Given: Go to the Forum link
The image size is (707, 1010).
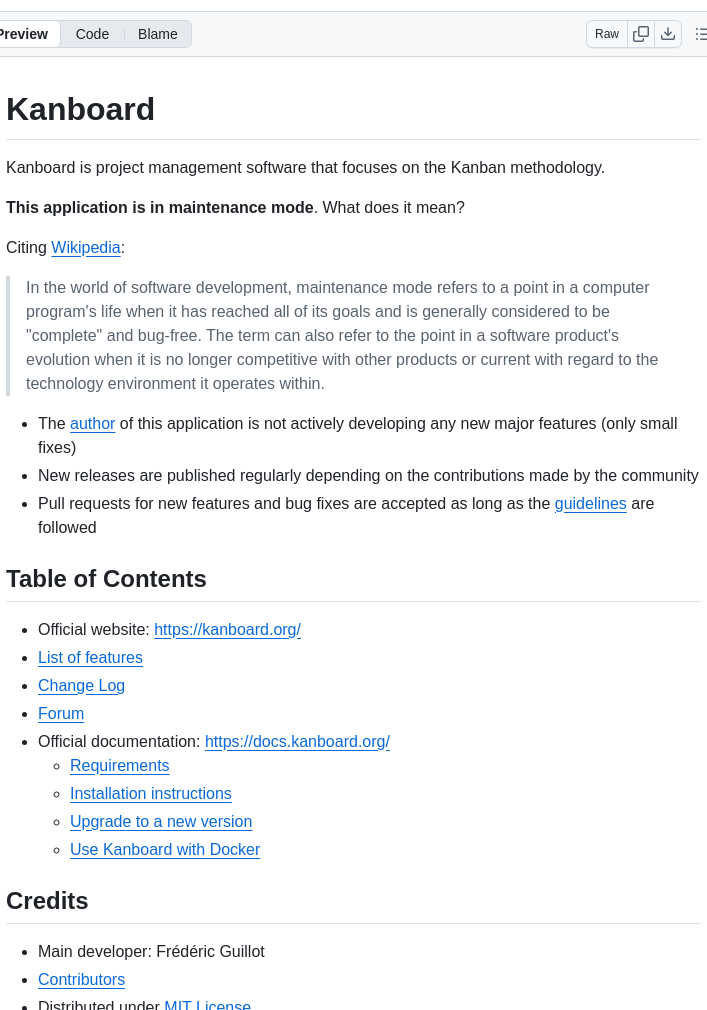Looking at the screenshot, I should 61,714.
